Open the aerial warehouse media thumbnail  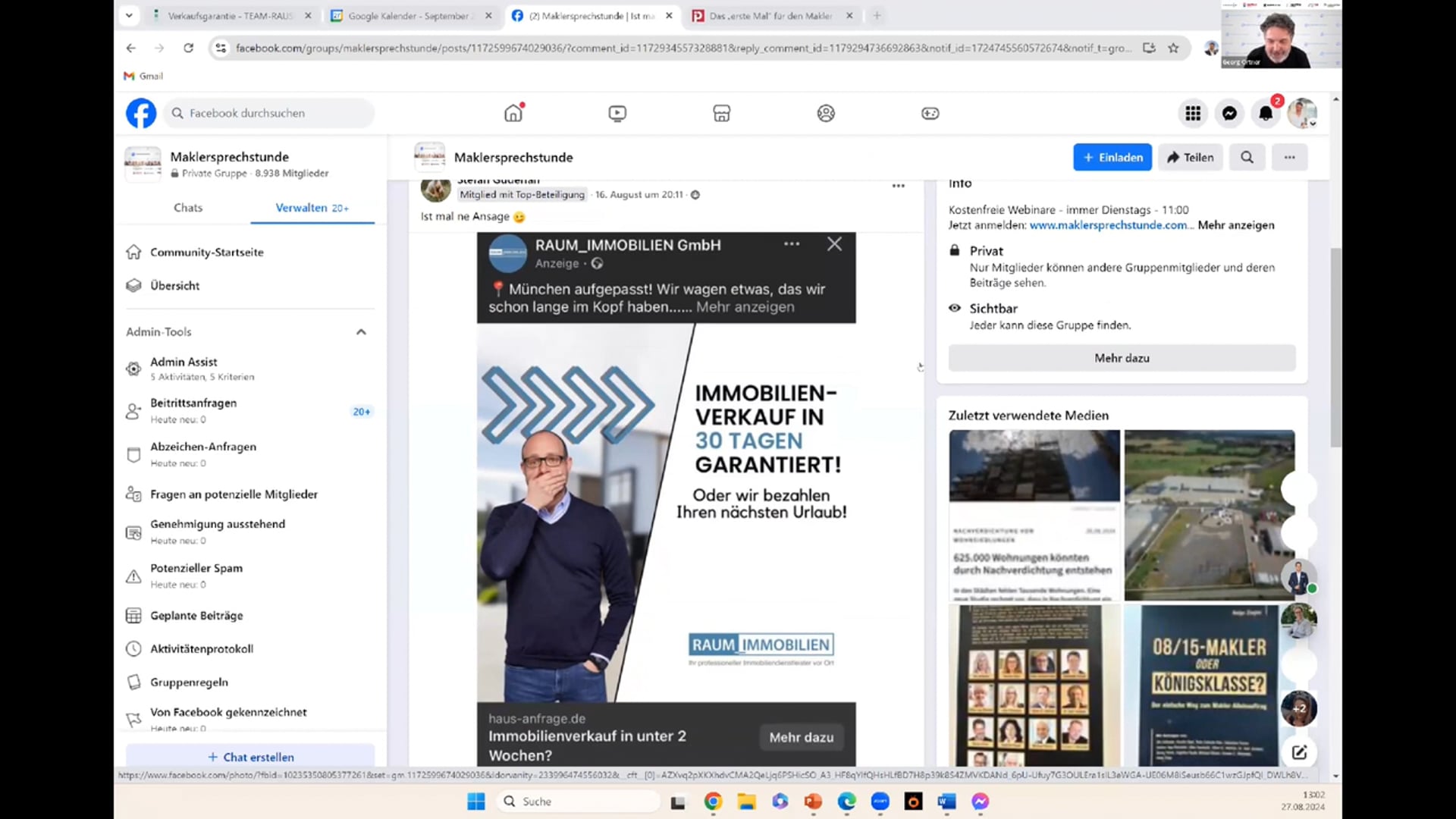1209,515
